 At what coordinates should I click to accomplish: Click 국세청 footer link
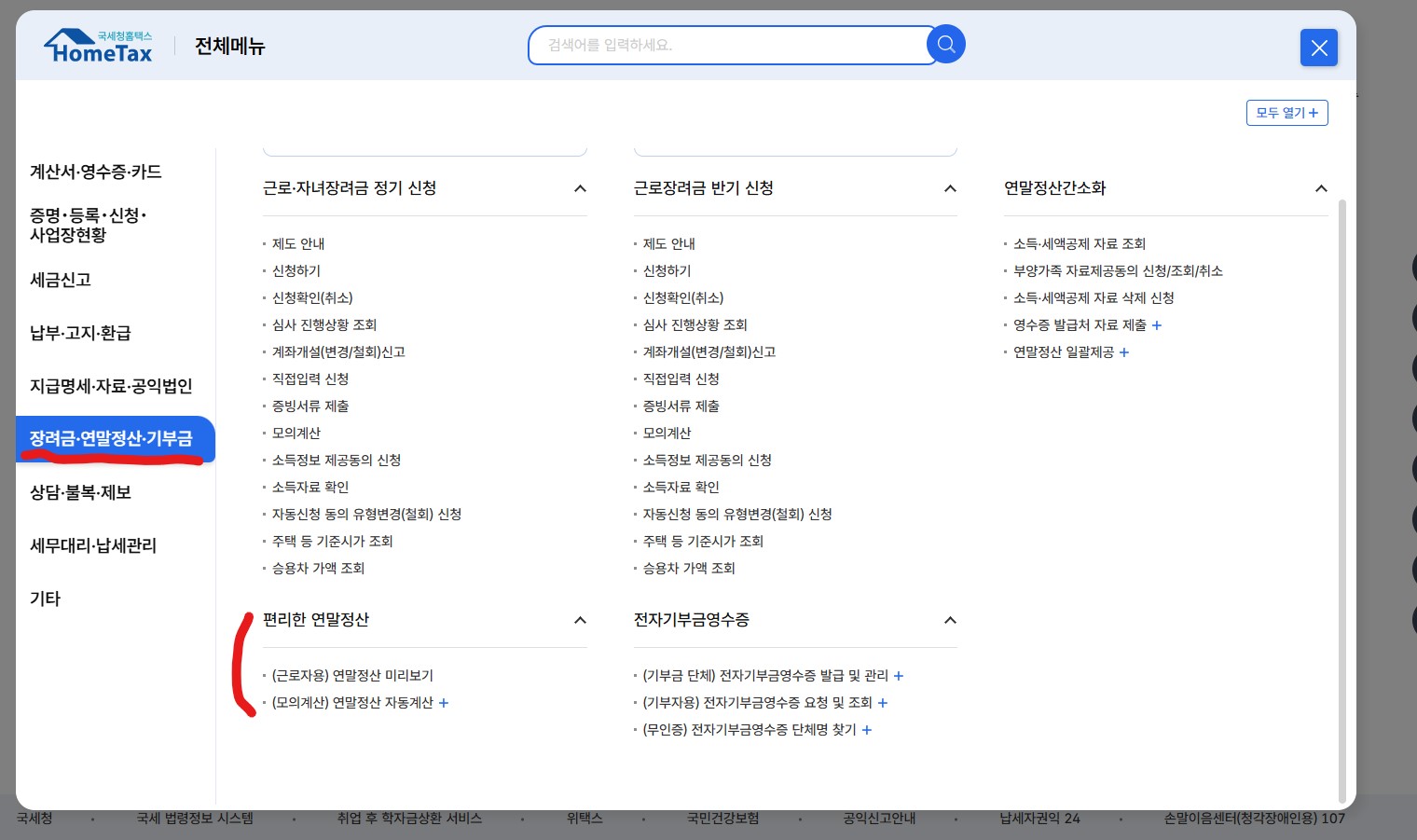[34, 819]
